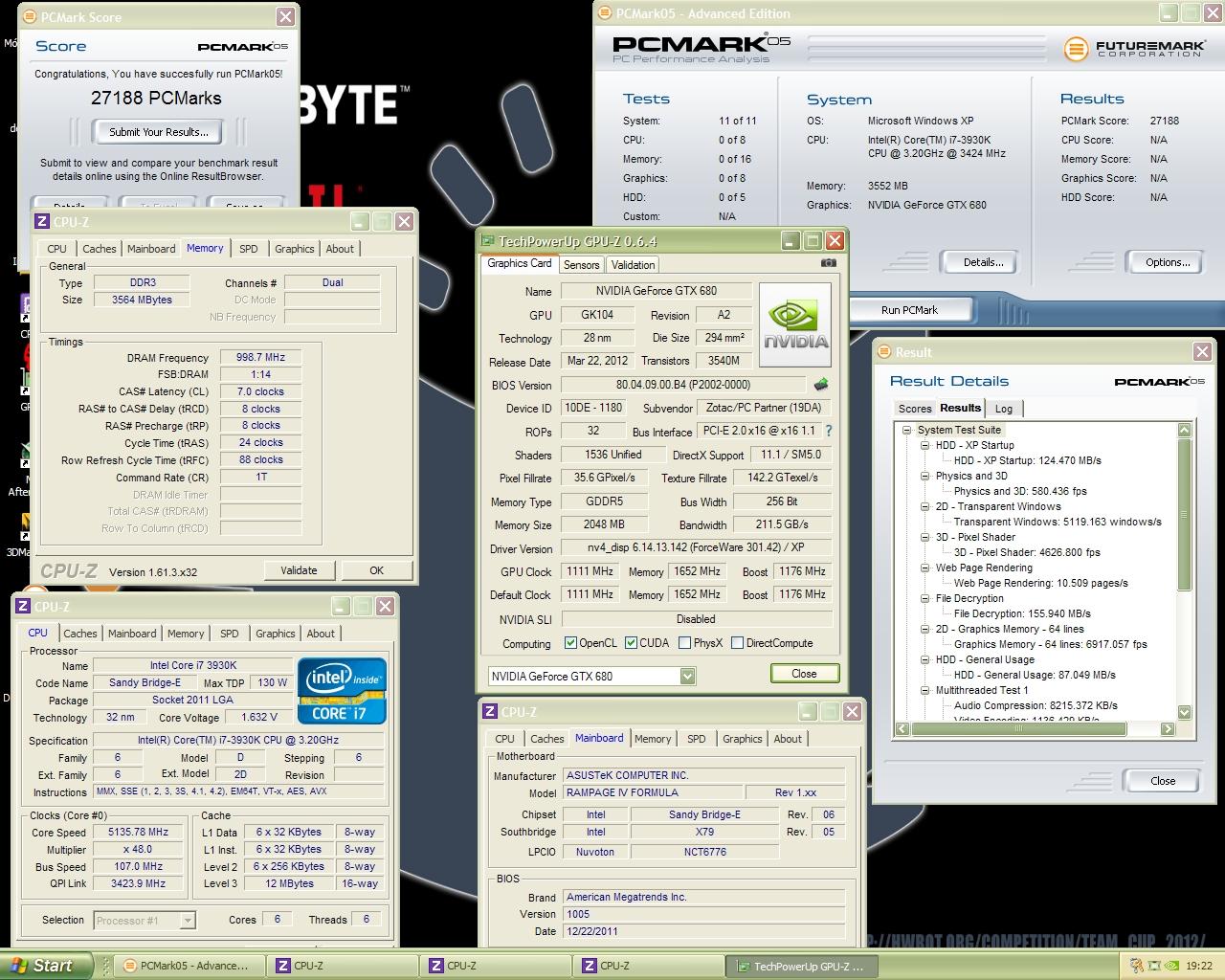Click the BIOS Version field in GPU-Z
The image size is (1225, 980).
(683, 385)
